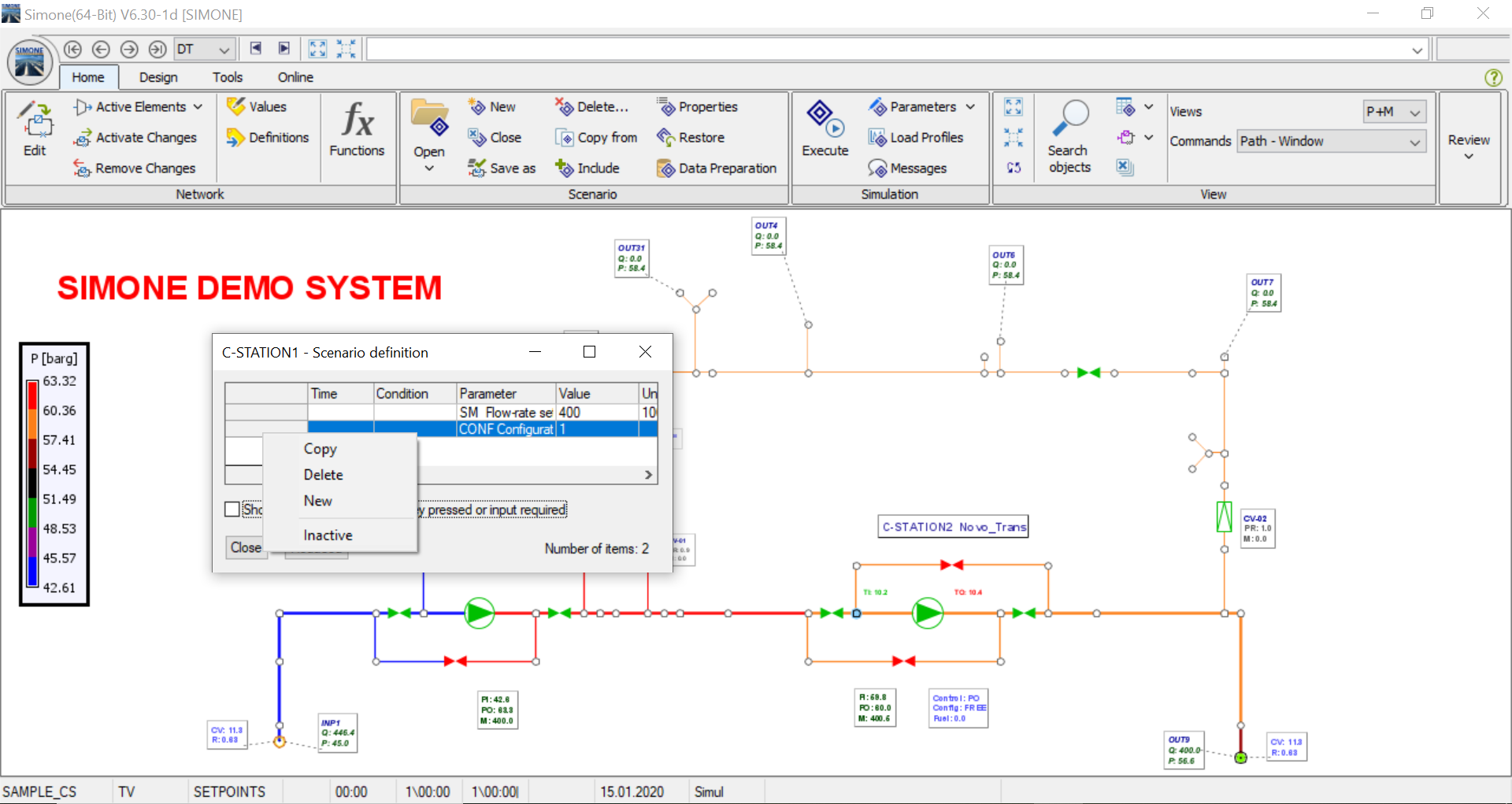Open simulation Messages
This screenshot has height=804, width=1512.
tap(907, 169)
